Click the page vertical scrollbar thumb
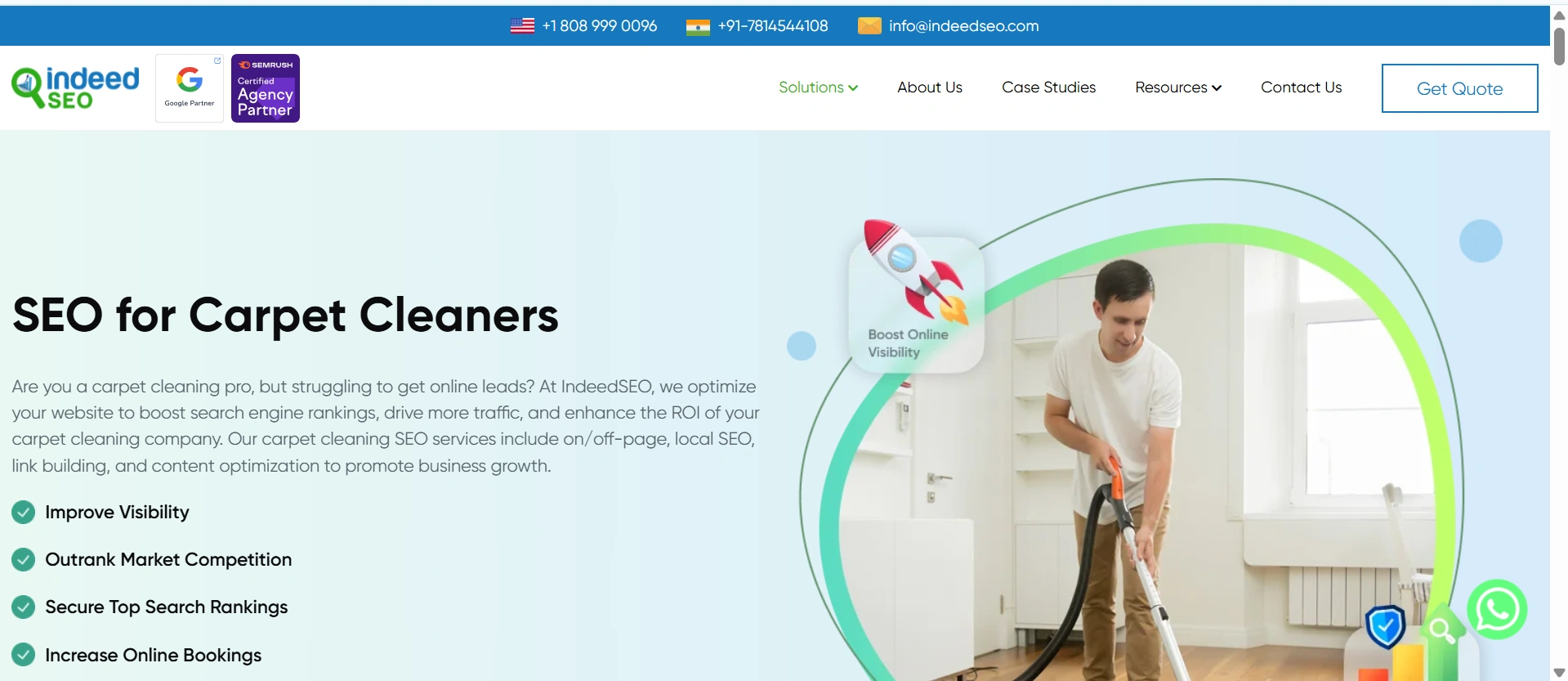 (1559, 46)
